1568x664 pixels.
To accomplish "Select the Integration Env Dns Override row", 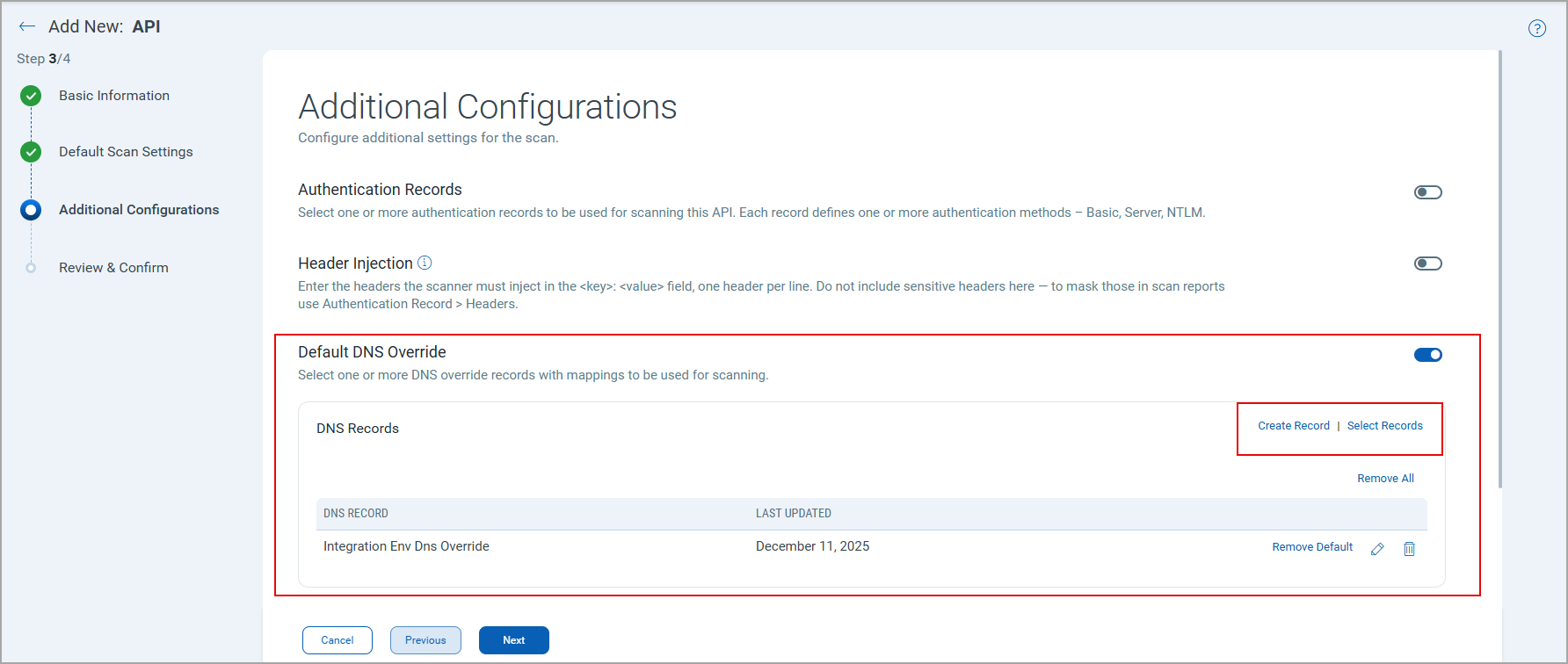I will tap(872, 547).
